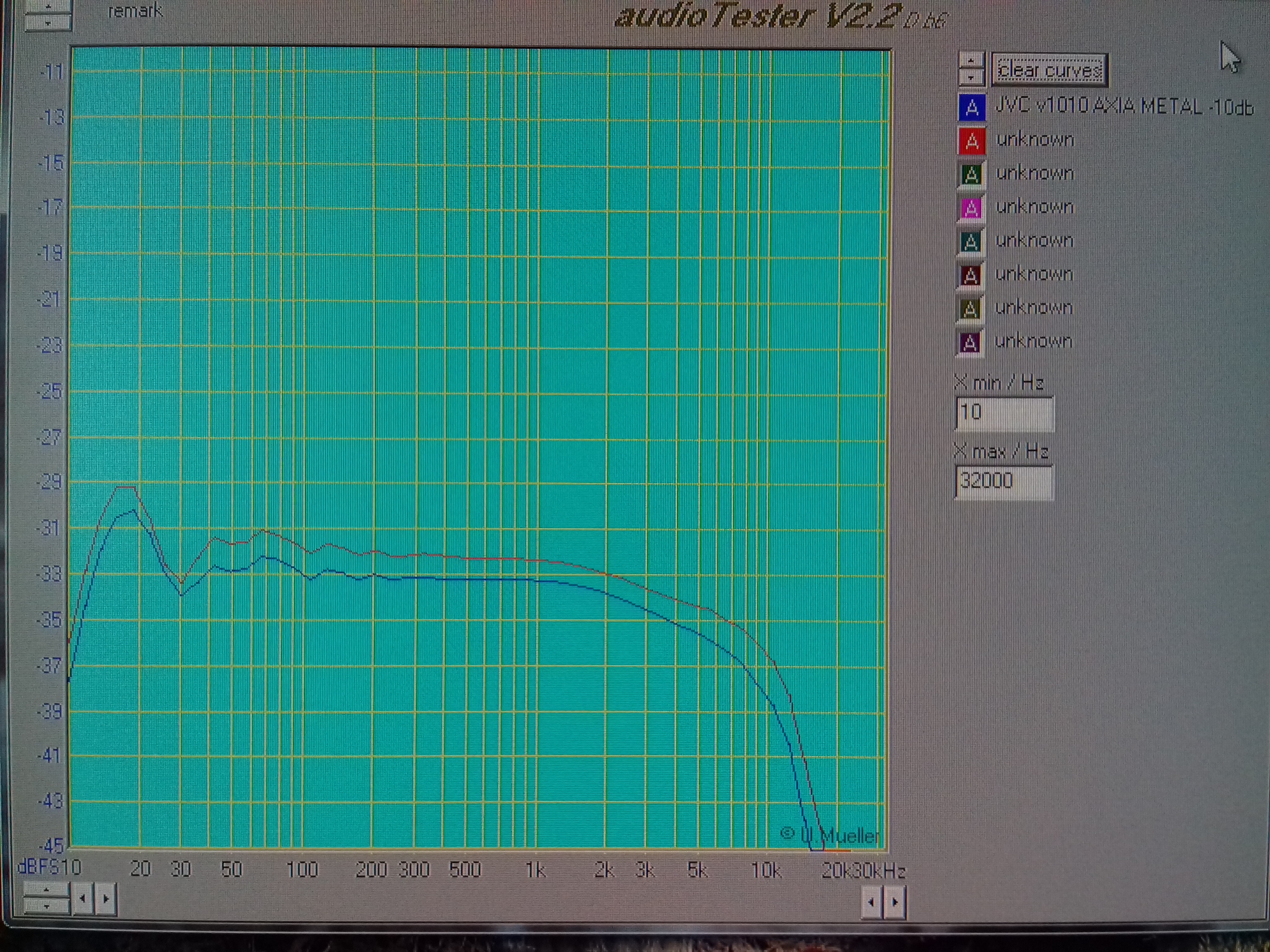This screenshot has height=952, width=1270.
Task: Click left arrow button at bottom-right below graph
Action: (872, 902)
